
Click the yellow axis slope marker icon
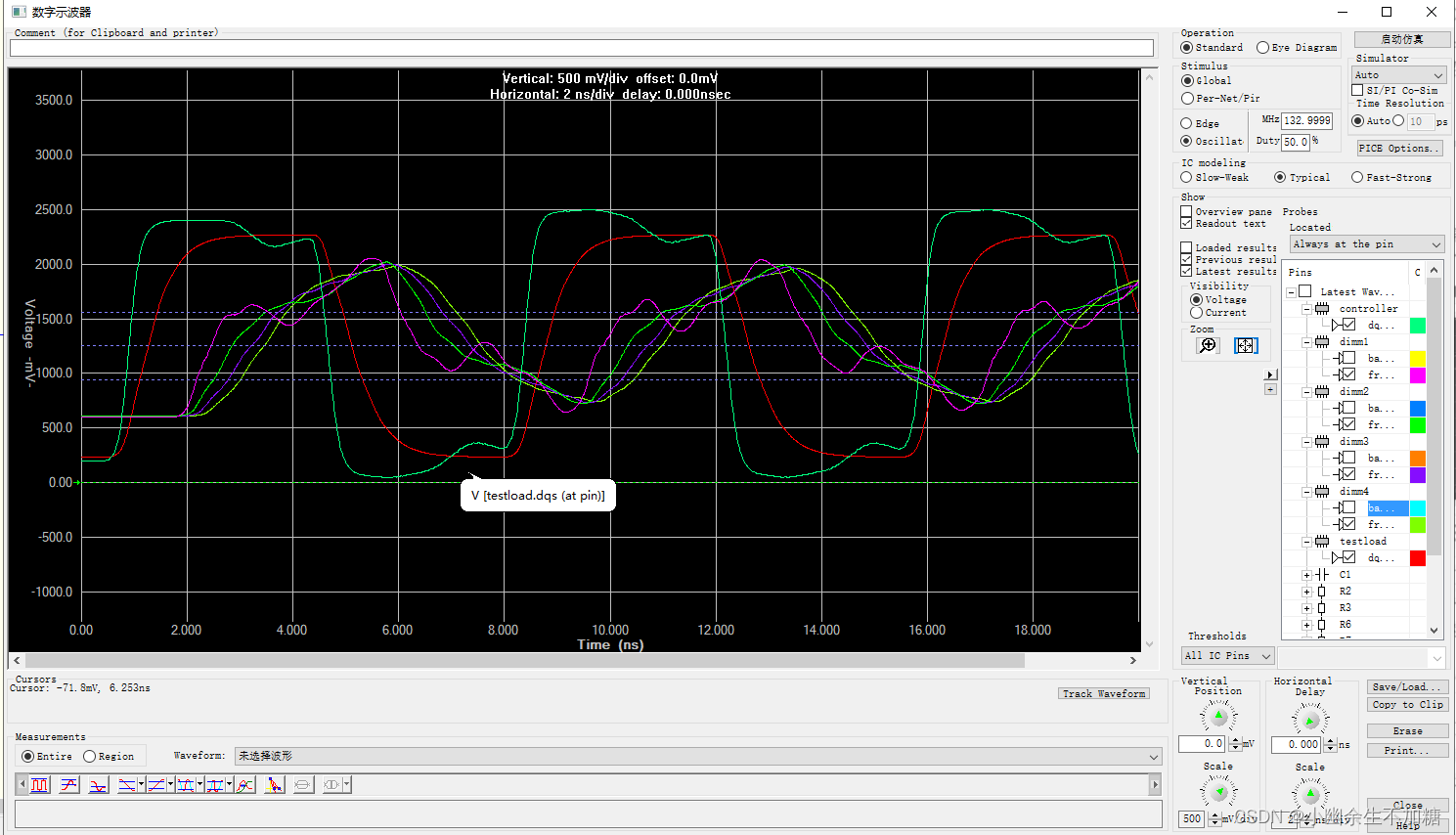(274, 784)
